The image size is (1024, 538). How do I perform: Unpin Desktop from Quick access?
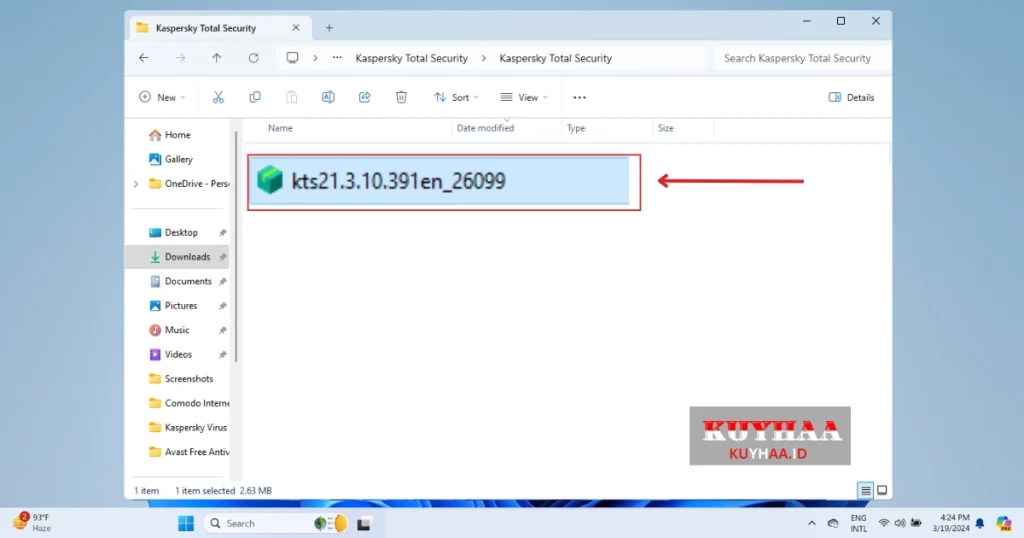coord(223,232)
